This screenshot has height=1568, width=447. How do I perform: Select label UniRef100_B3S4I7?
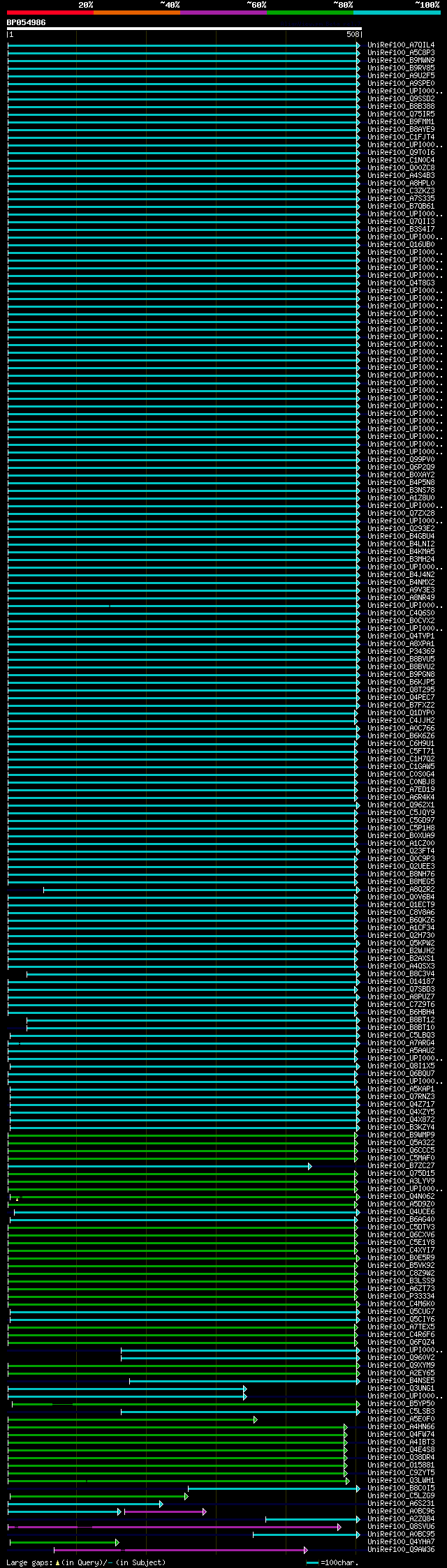point(401,230)
